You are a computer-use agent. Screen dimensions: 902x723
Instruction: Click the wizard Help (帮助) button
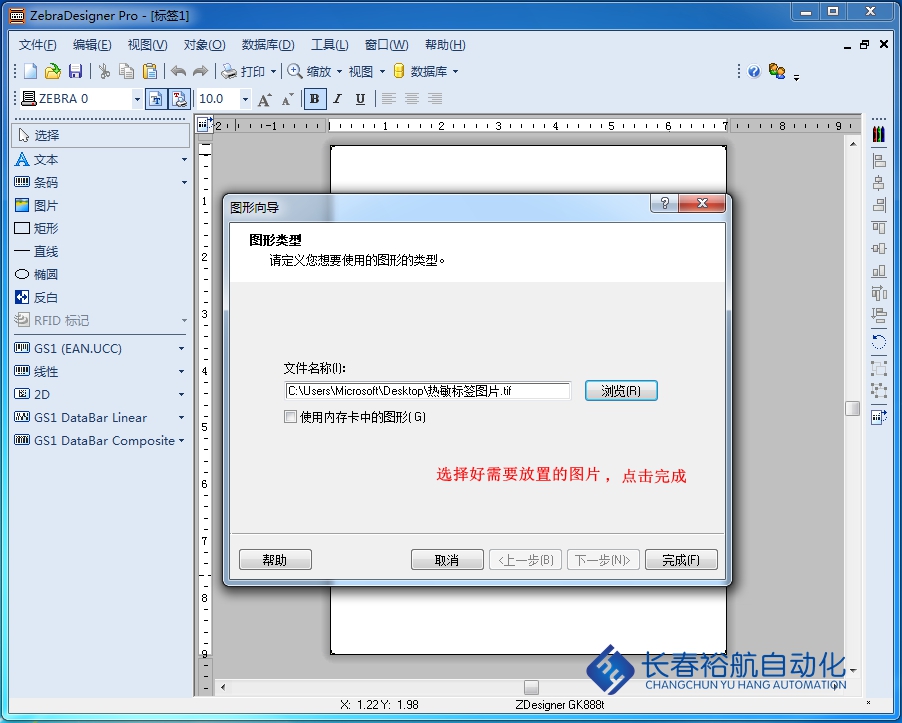point(275,560)
